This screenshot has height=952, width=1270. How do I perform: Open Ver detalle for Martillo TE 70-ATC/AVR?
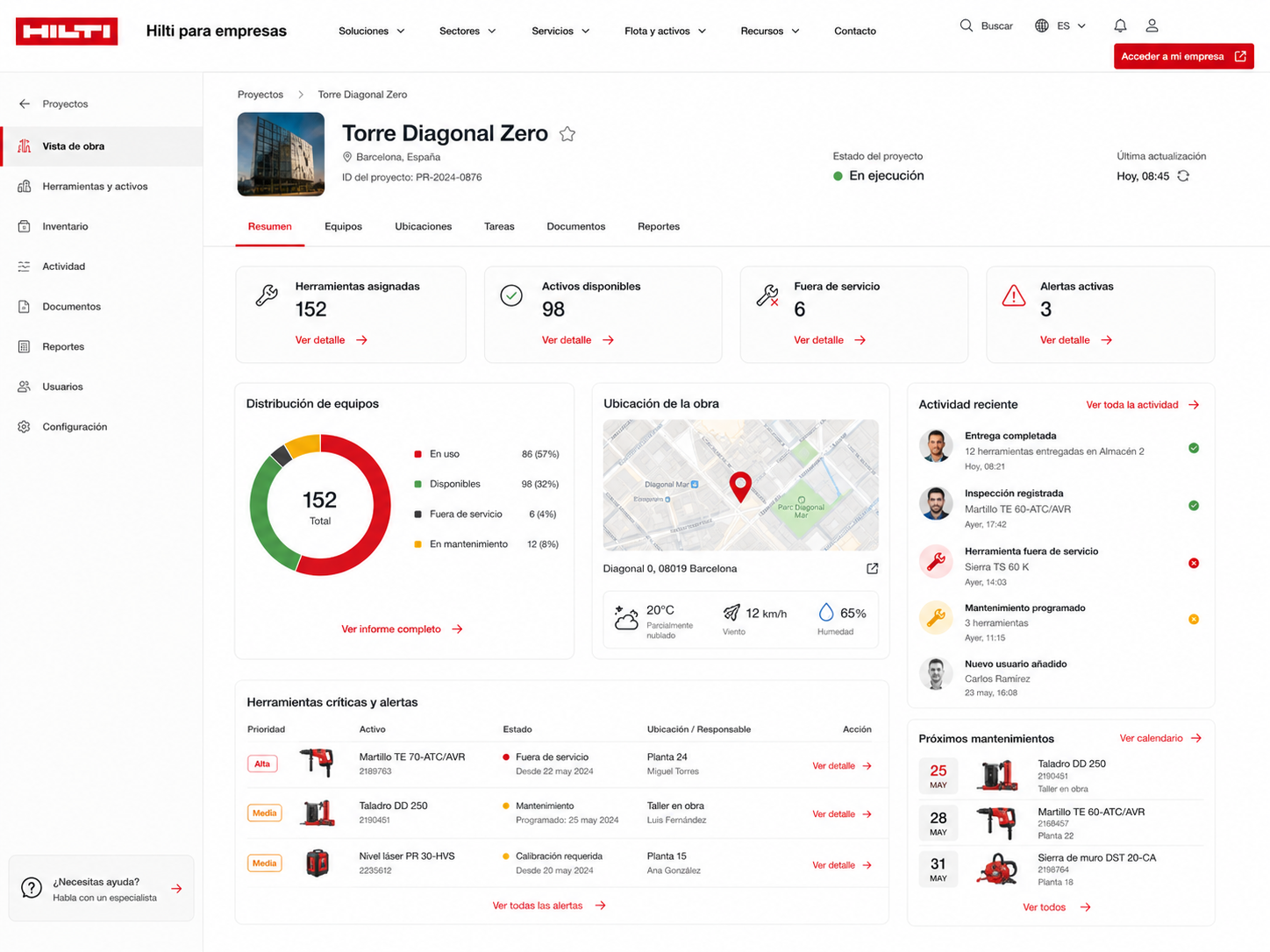(x=842, y=766)
